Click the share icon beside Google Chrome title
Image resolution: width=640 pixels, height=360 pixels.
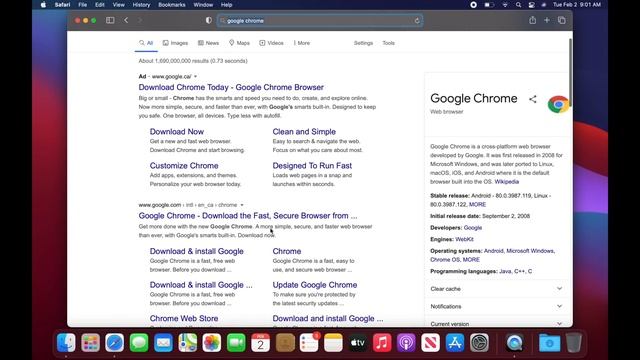533,99
